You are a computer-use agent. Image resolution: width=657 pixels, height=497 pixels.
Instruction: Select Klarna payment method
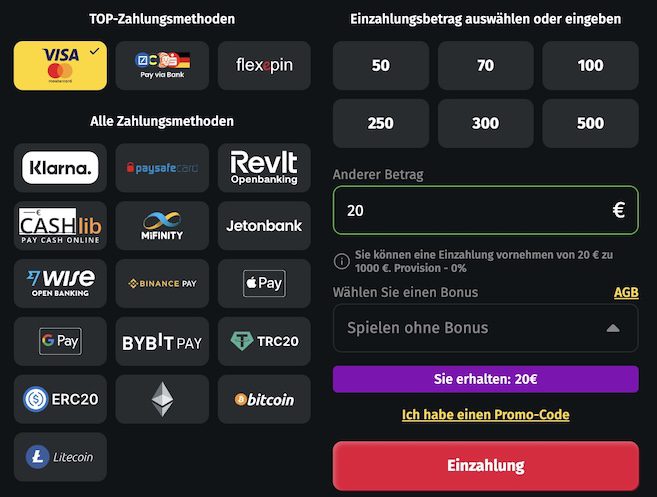coord(60,168)
